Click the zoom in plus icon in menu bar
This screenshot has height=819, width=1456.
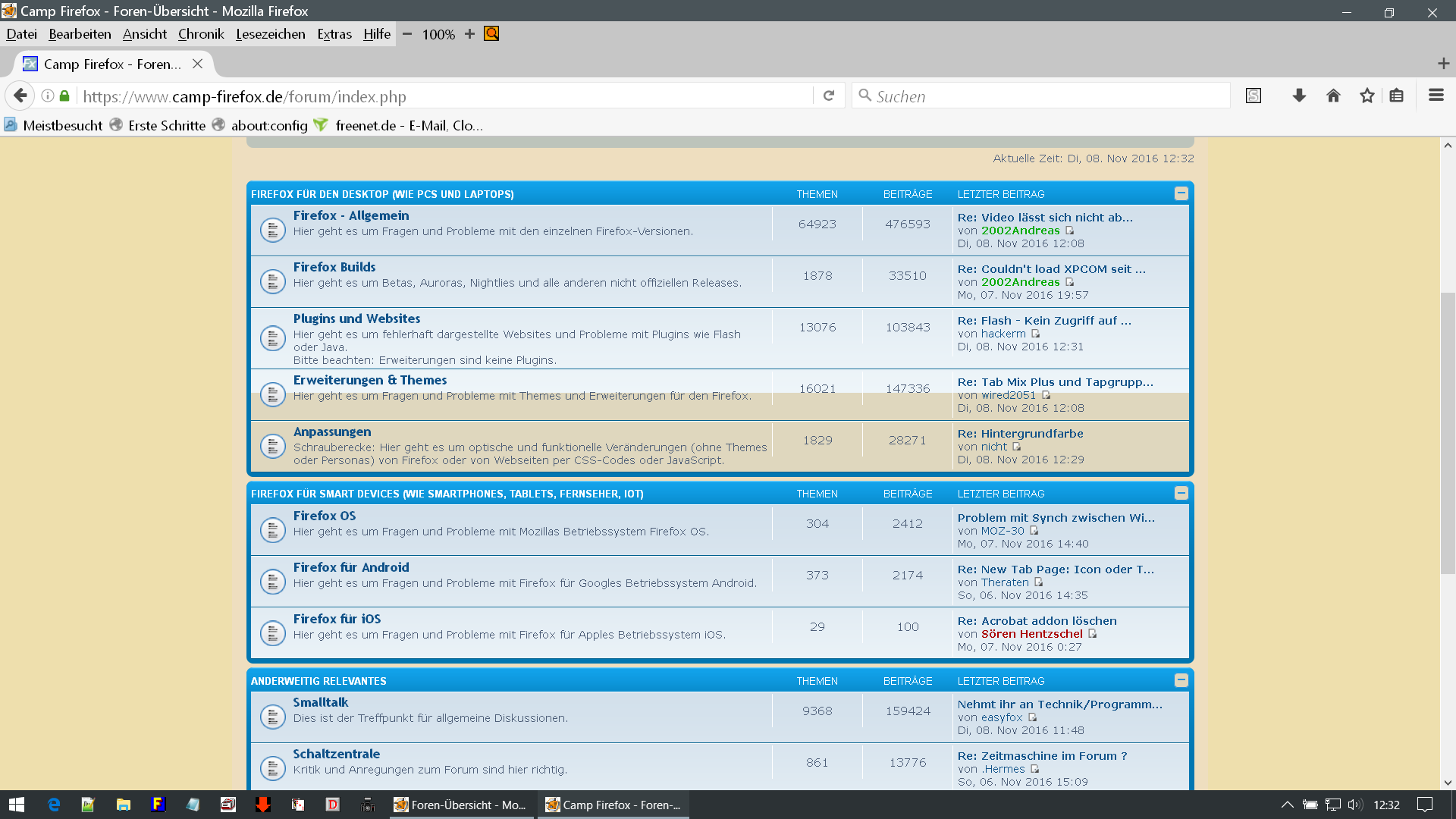[469, 34]
